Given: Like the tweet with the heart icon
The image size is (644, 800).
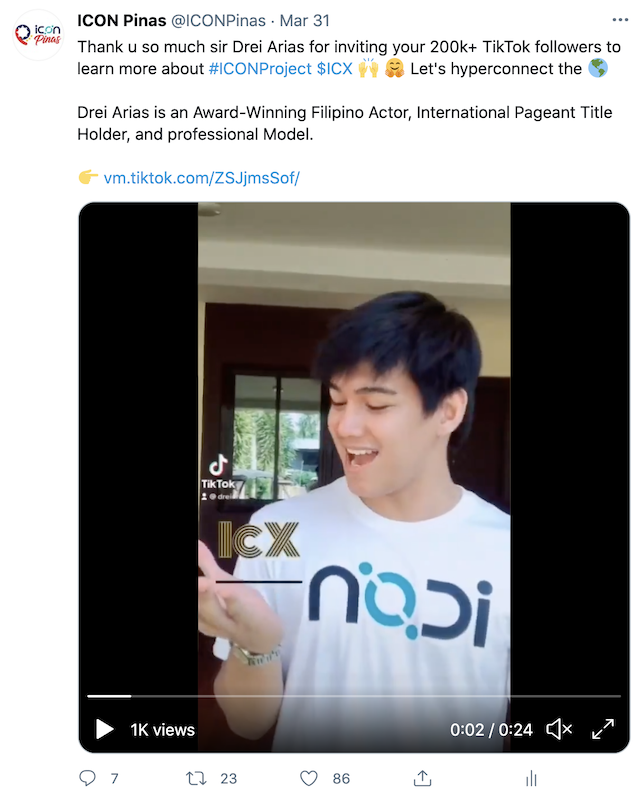Looking at the screenshot, I should coord(308,778).
